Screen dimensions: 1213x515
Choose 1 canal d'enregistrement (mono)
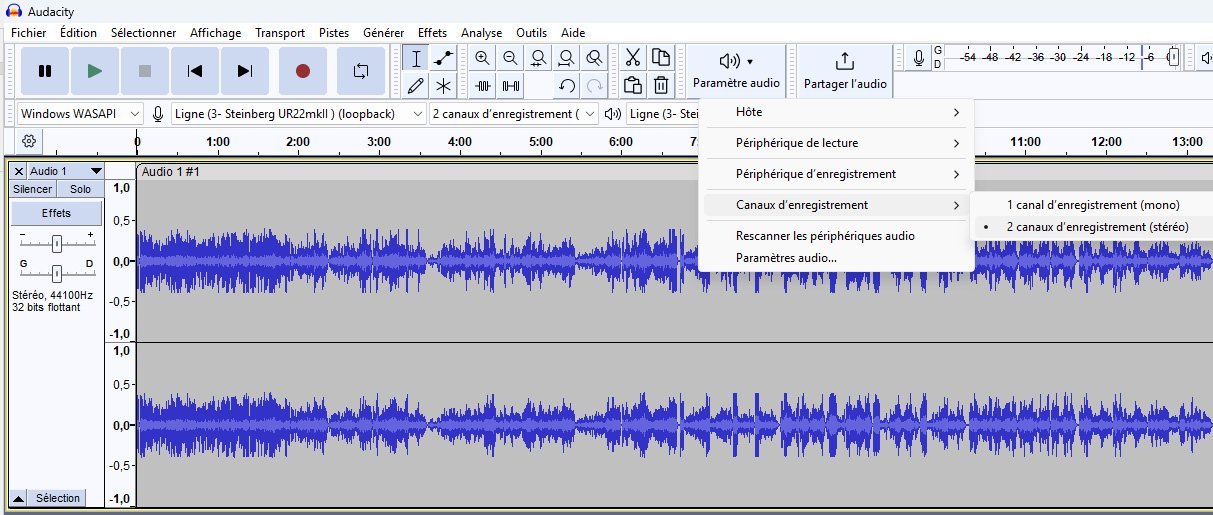[x=1093, y=205]
